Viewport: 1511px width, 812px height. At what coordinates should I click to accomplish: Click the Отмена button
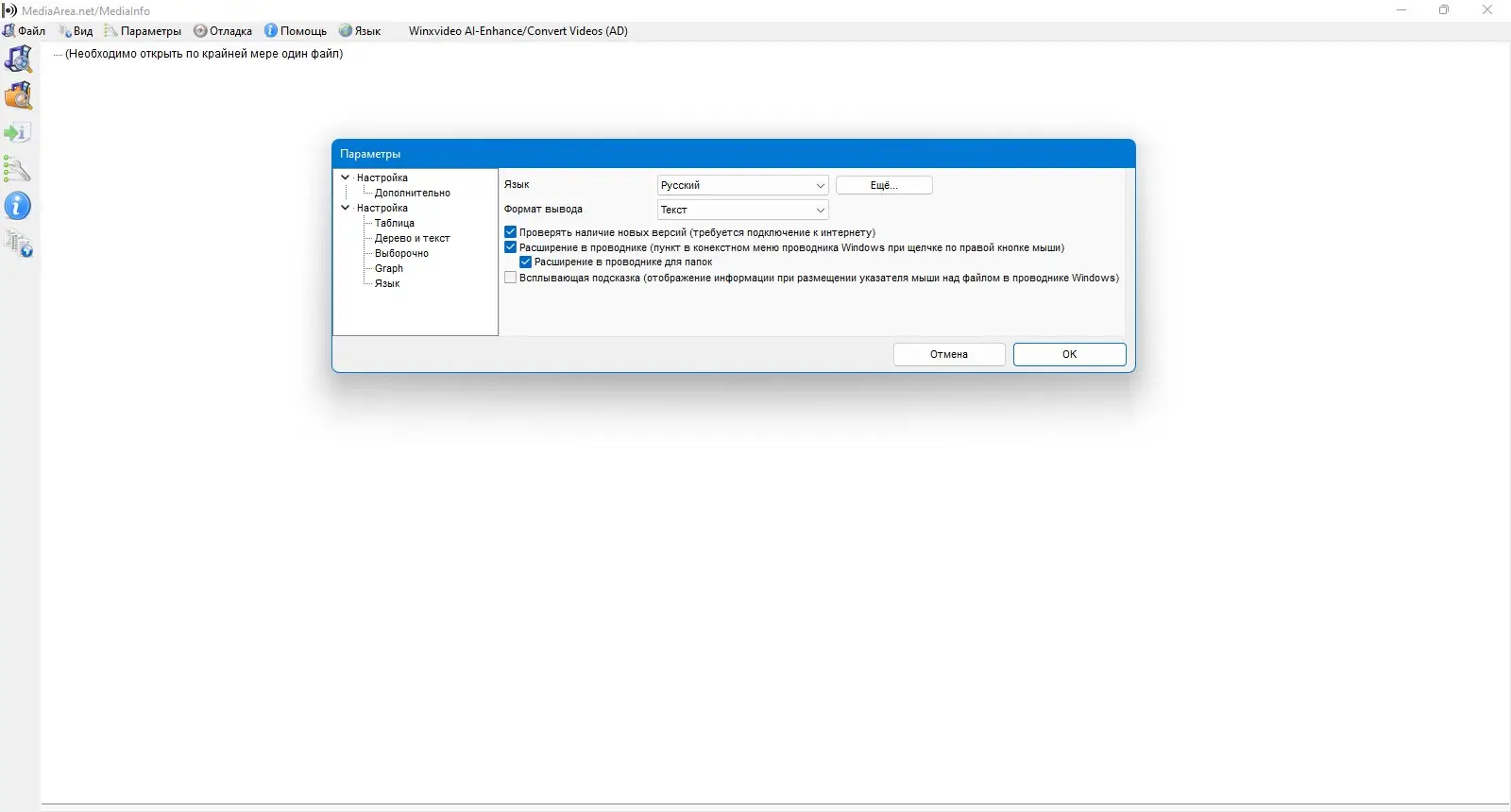(949, 354)
